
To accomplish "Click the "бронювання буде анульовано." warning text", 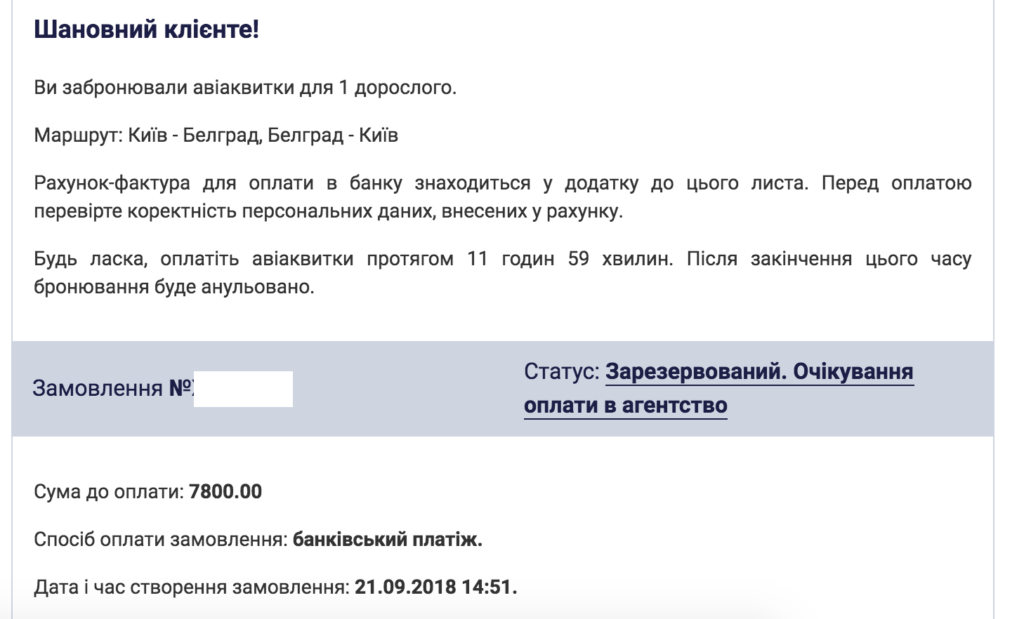I will click(174, 288).
